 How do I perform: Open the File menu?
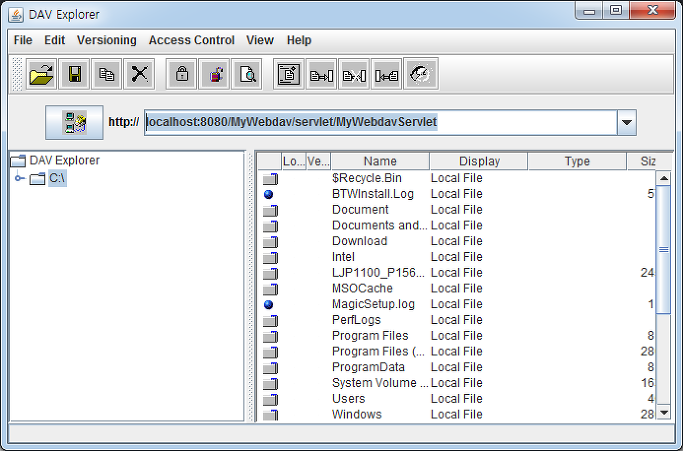(23, 40)
